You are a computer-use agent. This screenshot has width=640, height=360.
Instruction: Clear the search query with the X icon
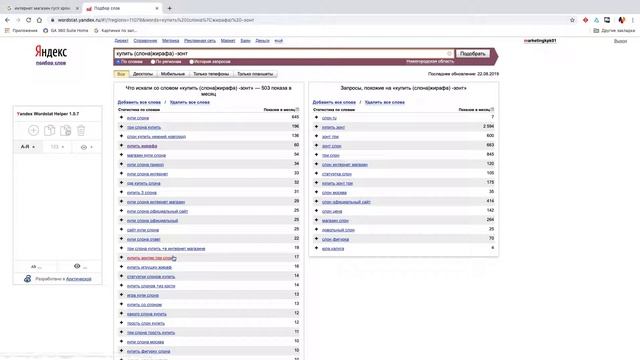point(449,53)
